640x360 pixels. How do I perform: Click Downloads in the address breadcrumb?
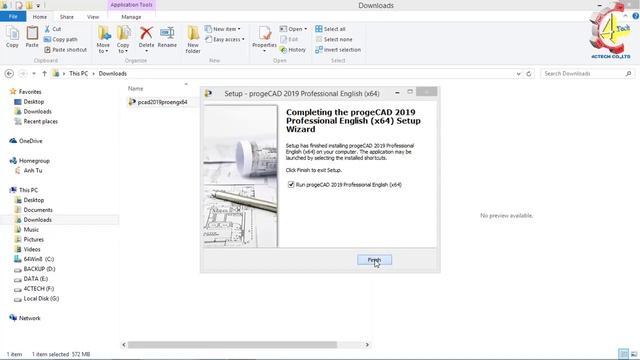coord(113,73)
